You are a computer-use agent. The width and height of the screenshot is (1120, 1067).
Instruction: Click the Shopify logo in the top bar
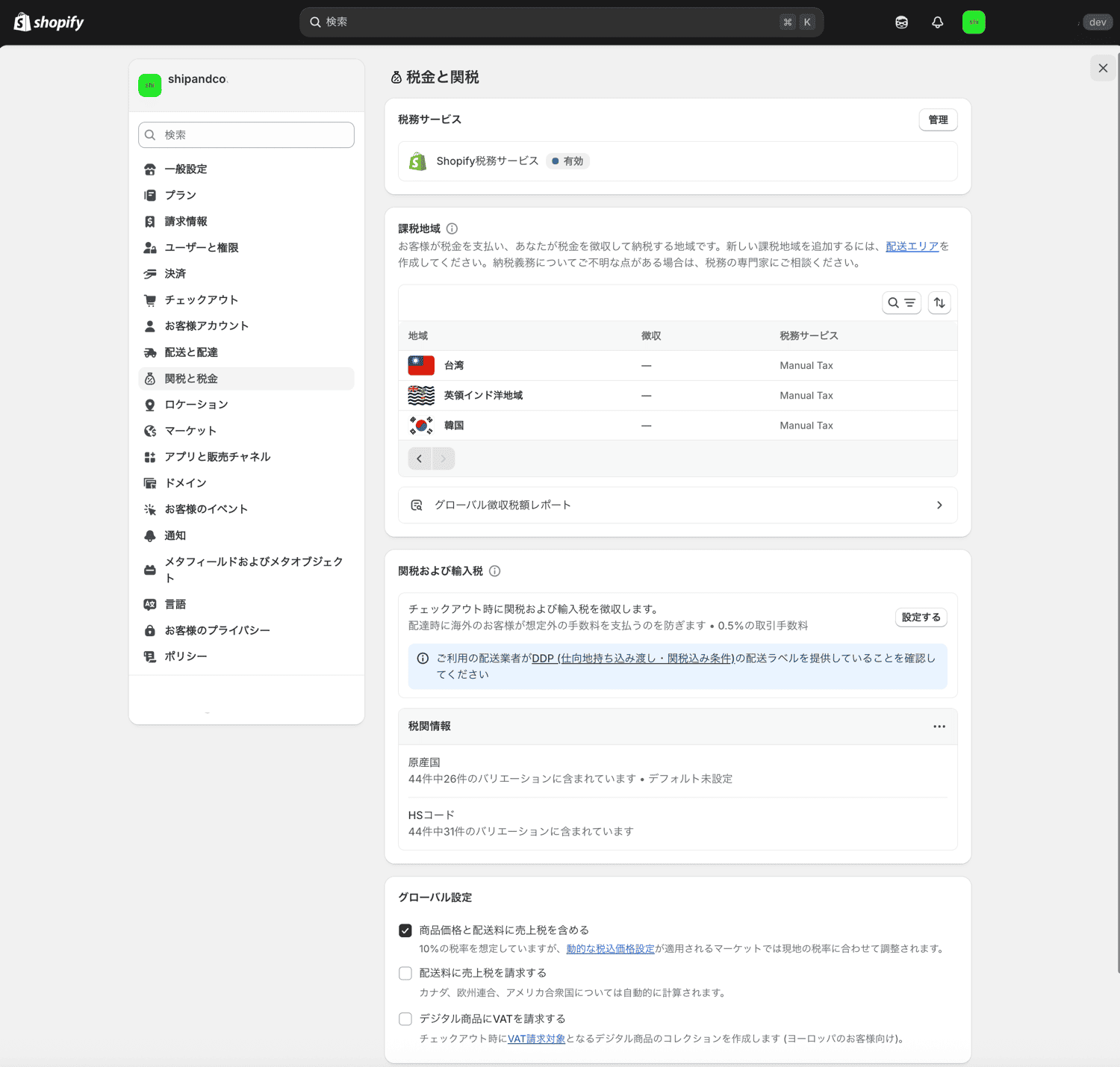[x=47, y=22]
